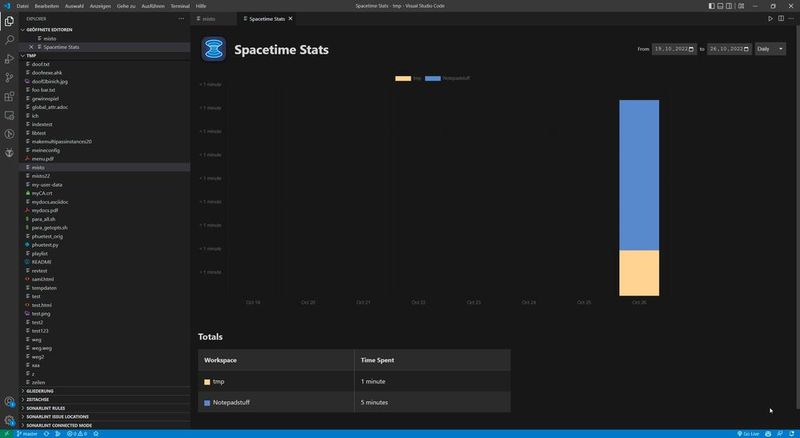This screenshot has height=438, width=800.
Task: Click the Go Live status button
Action: (x=748, y=434)
